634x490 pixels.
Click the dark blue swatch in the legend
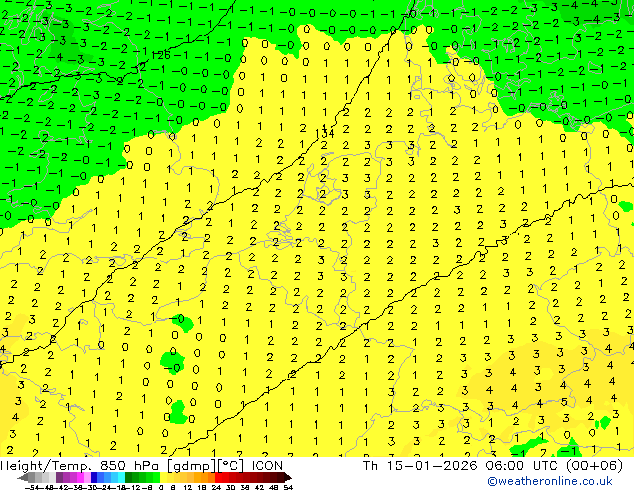pos(94,477)
